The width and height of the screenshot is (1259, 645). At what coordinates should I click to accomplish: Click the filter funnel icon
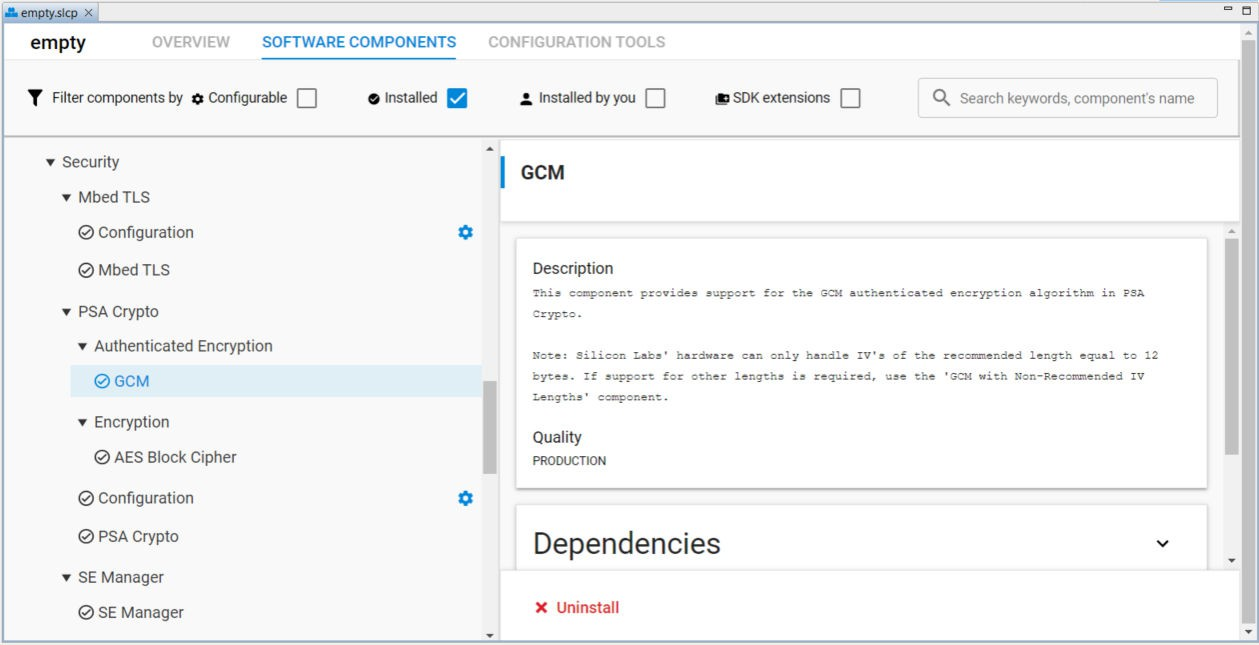coord(34,97)
